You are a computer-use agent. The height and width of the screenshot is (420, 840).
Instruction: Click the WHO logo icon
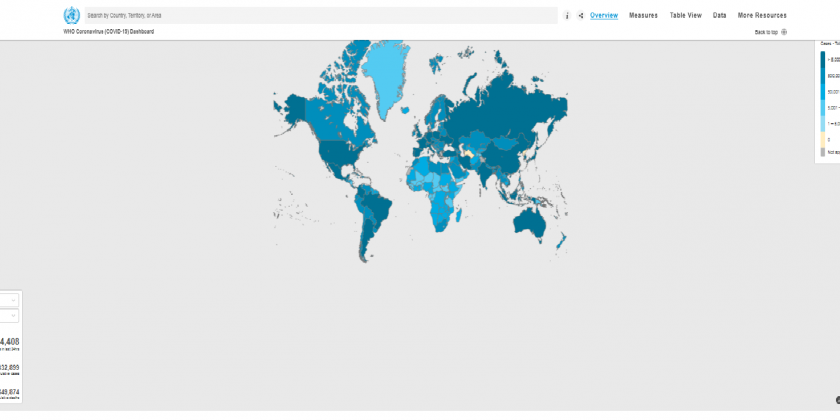71,15
